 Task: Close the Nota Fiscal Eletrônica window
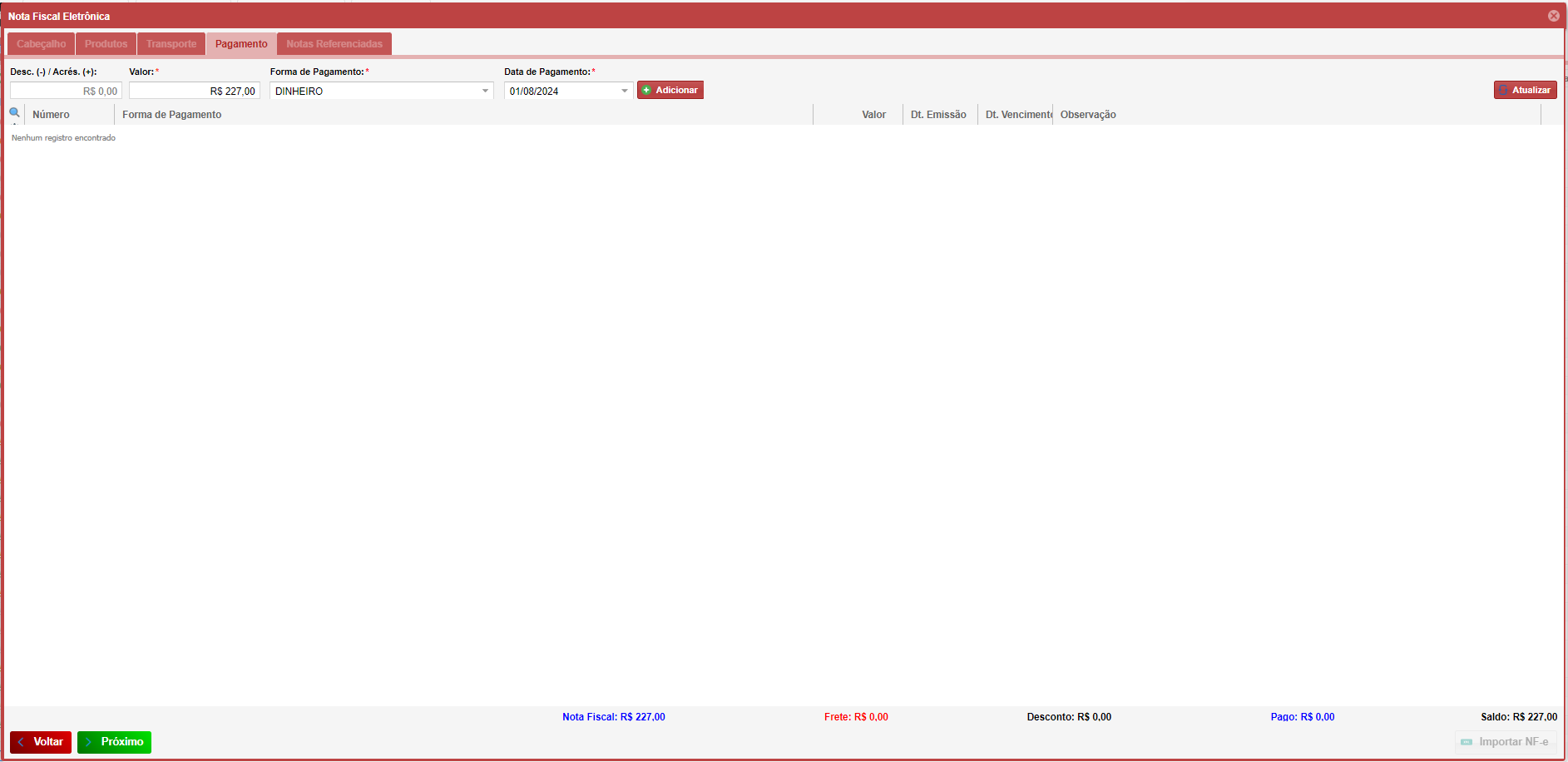[1553, 16]
